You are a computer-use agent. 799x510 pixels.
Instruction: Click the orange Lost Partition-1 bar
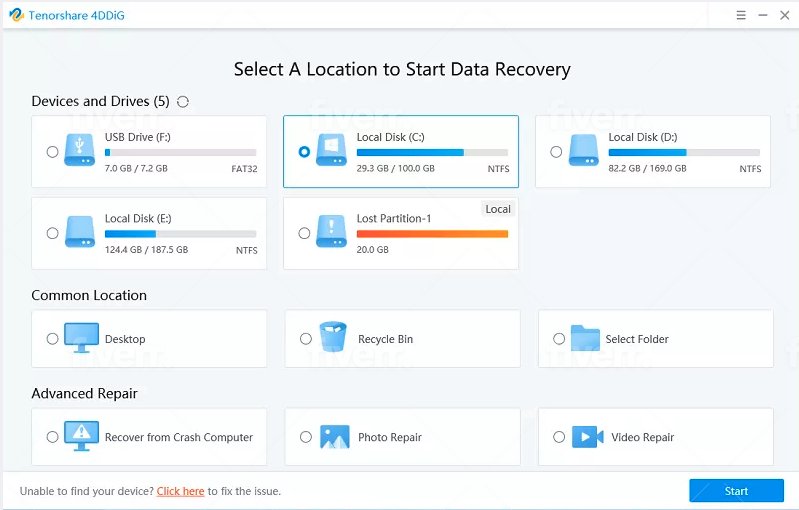[x=432, y=234]
